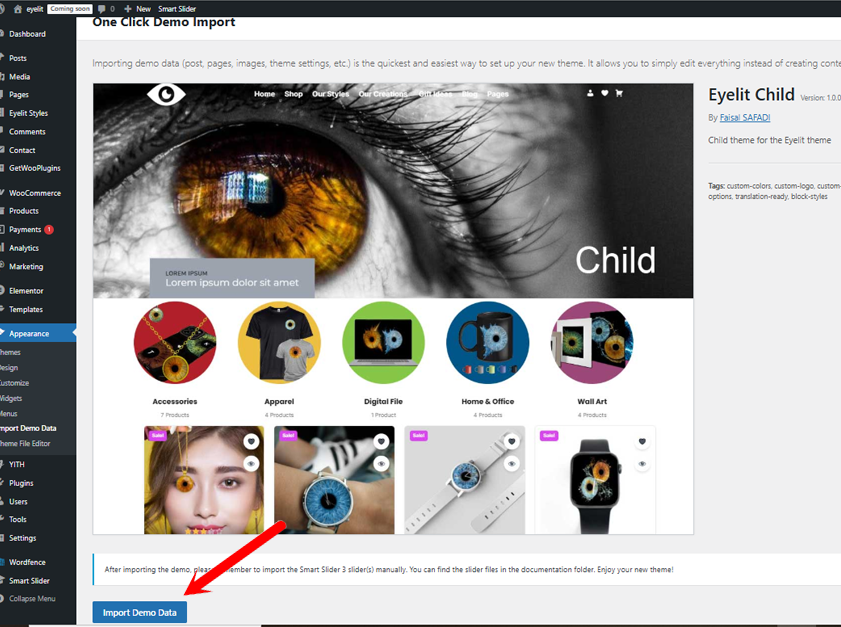Open the Plugins sidebar item
Screen dimensions: 841x627
click(x=21, y=483)
